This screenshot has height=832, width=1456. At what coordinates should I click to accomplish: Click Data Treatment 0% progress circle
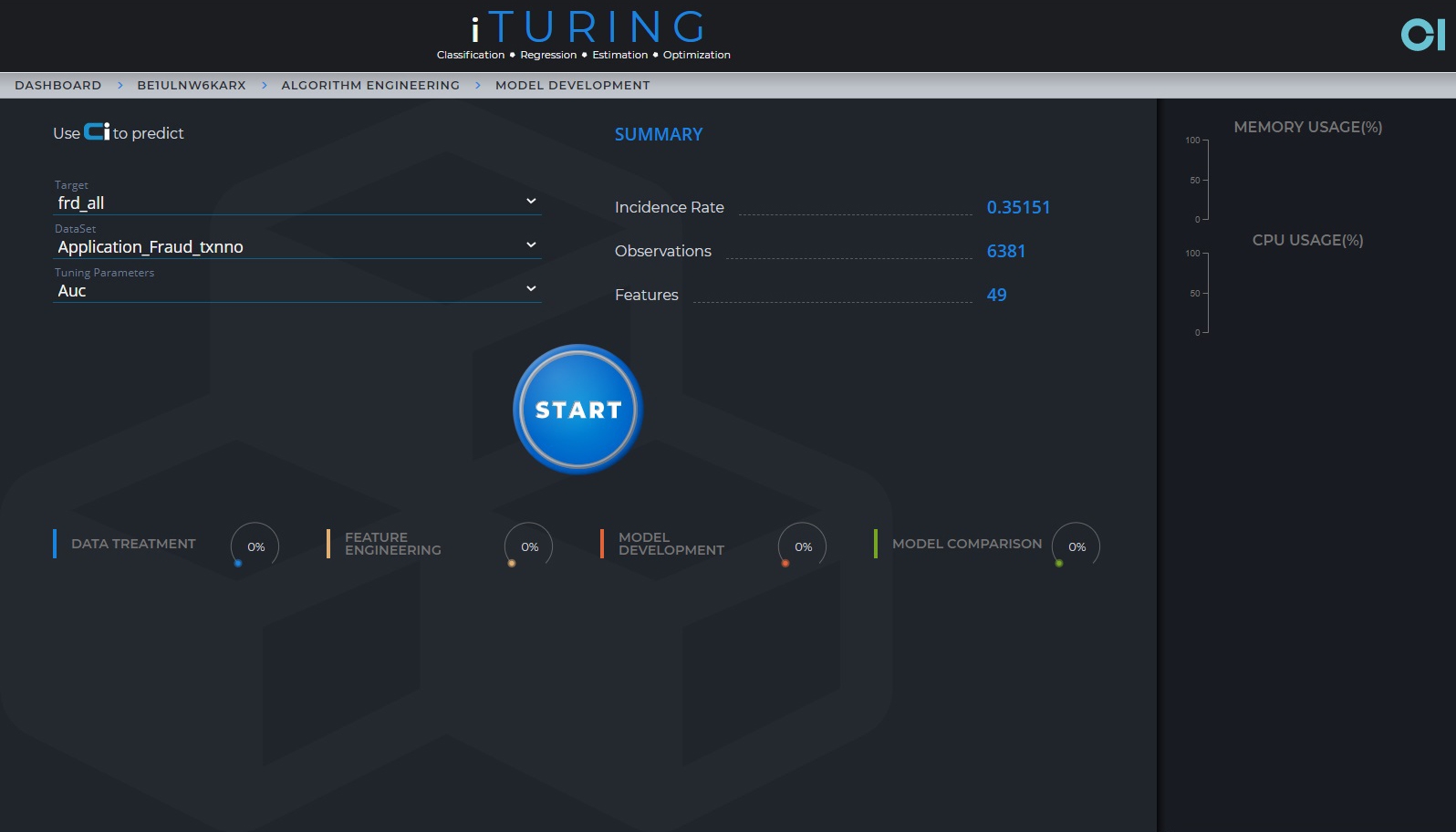point(255,546)
